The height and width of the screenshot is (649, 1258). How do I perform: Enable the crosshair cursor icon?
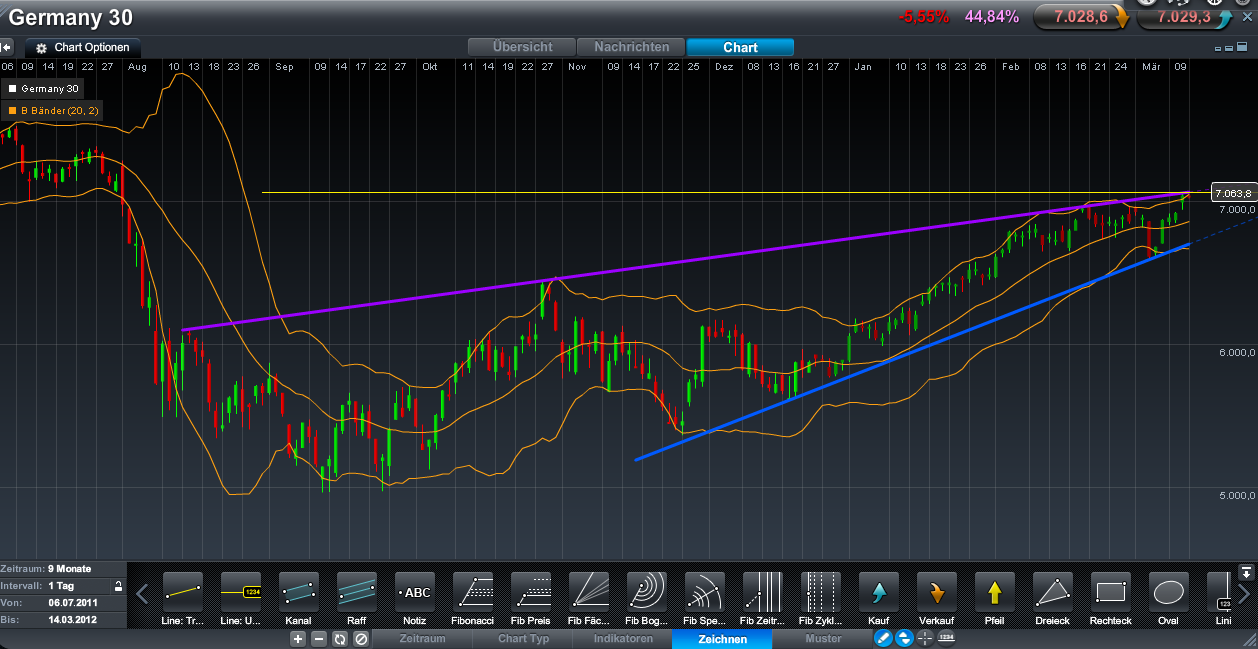pos(925,638)
